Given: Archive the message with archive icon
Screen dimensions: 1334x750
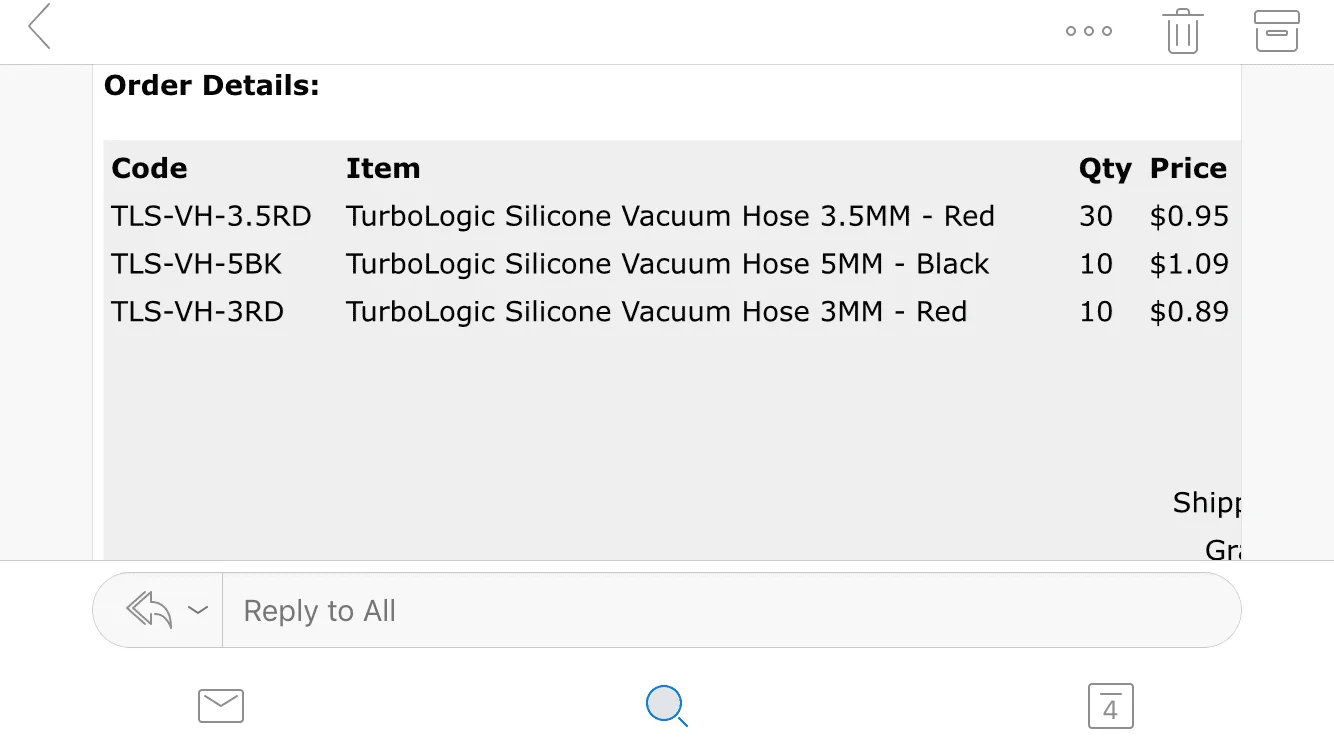Looking at the screenshot, I should coord(1276,31).
